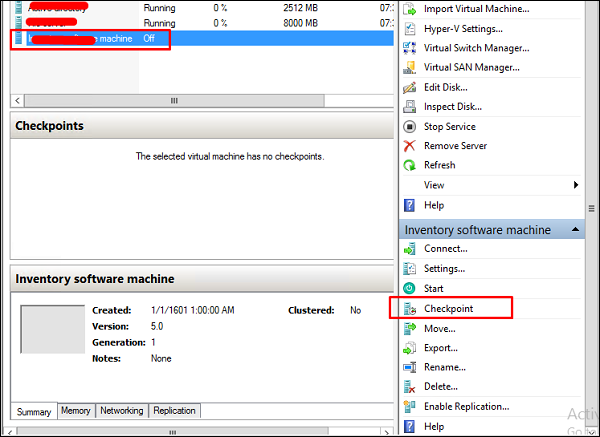Click the red Remove Server icon
This screenshot has width=600, height=437.
pyautogui.click(x=409, y=146)
